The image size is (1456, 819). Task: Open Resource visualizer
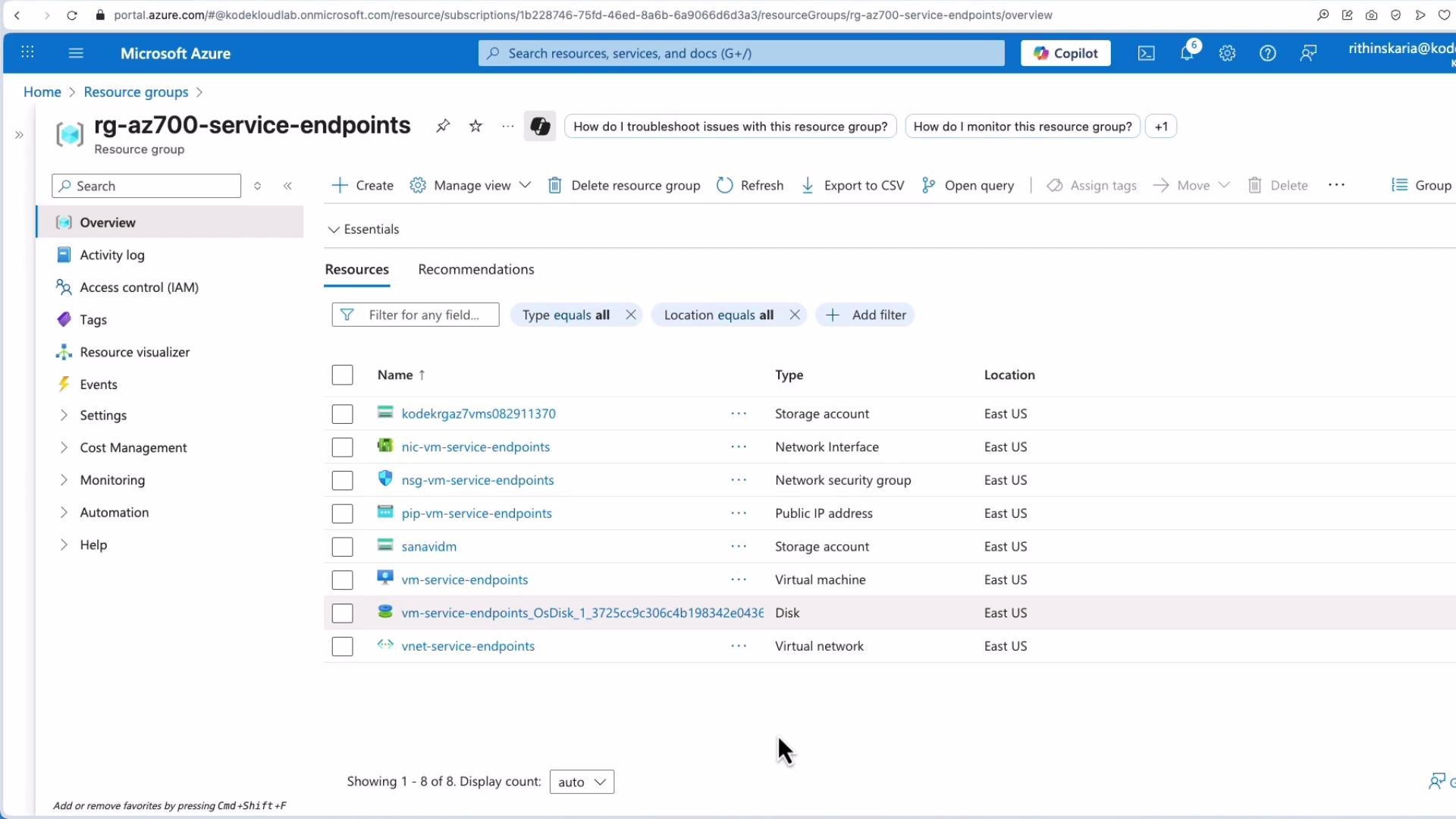[135, 352]
